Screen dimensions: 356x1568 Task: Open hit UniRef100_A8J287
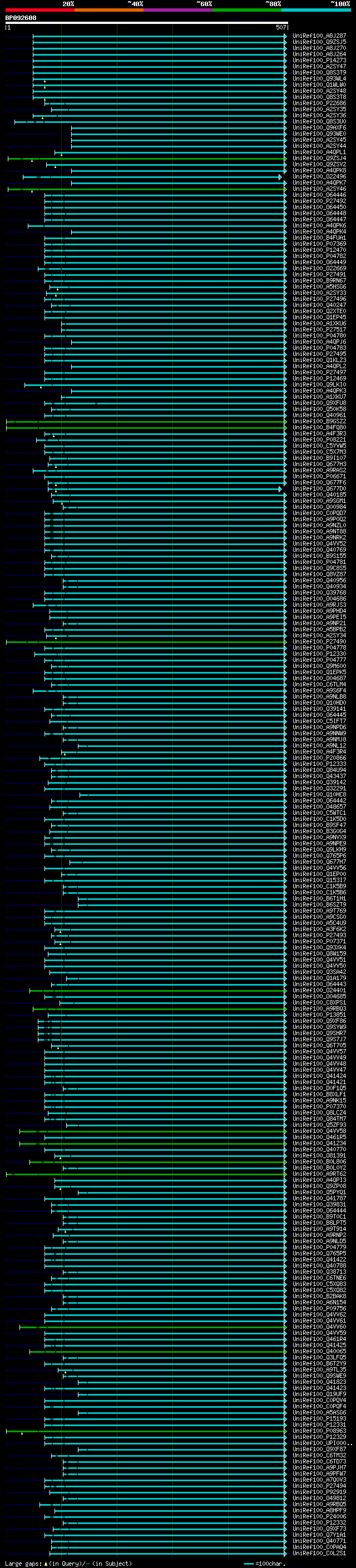[319, 37]
